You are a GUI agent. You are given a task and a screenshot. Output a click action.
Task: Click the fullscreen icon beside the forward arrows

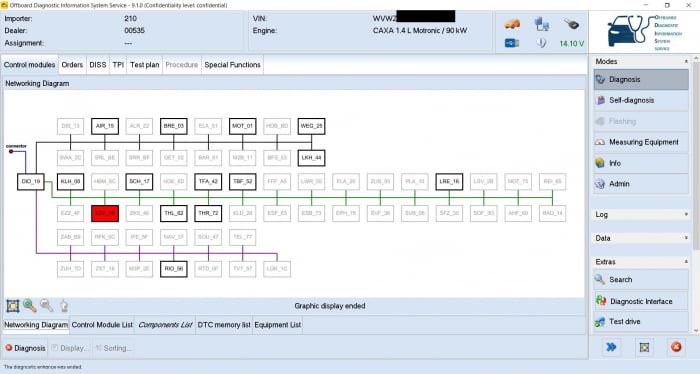tap(644, 347)
